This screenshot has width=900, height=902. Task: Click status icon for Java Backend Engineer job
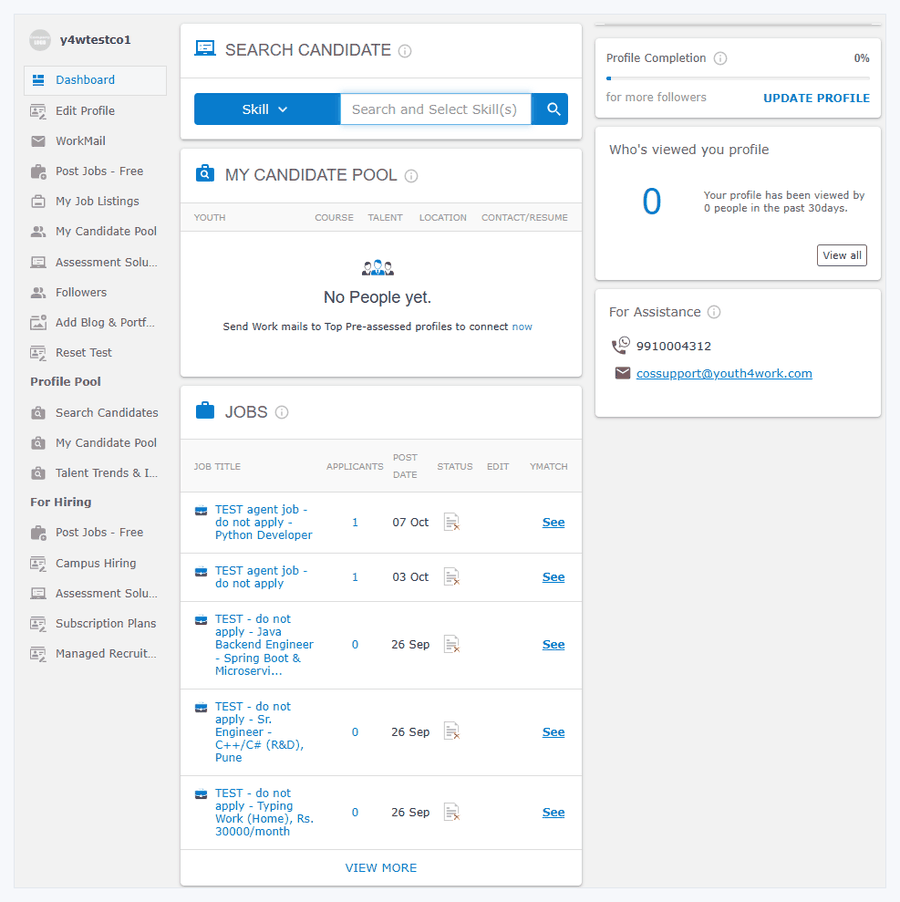[452, 644]
